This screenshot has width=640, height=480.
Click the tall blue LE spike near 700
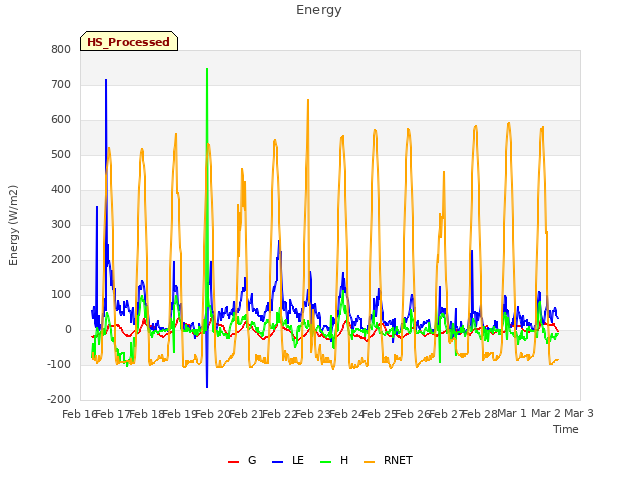click(x=106, y=80)
